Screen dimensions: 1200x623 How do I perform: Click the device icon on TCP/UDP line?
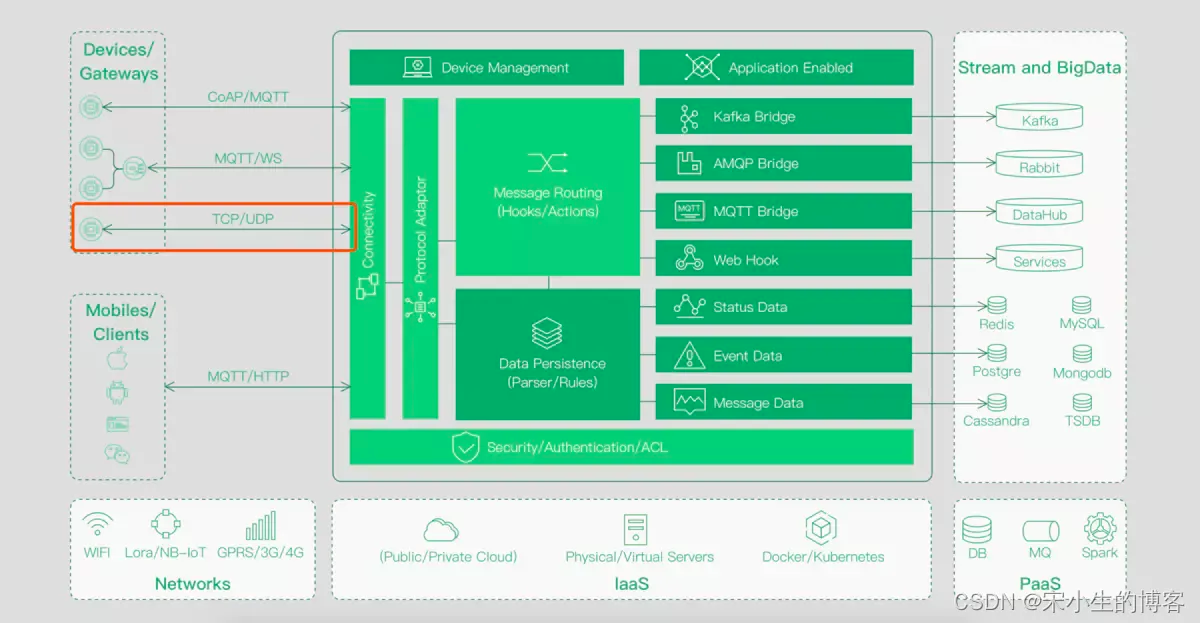click(91, 230)
